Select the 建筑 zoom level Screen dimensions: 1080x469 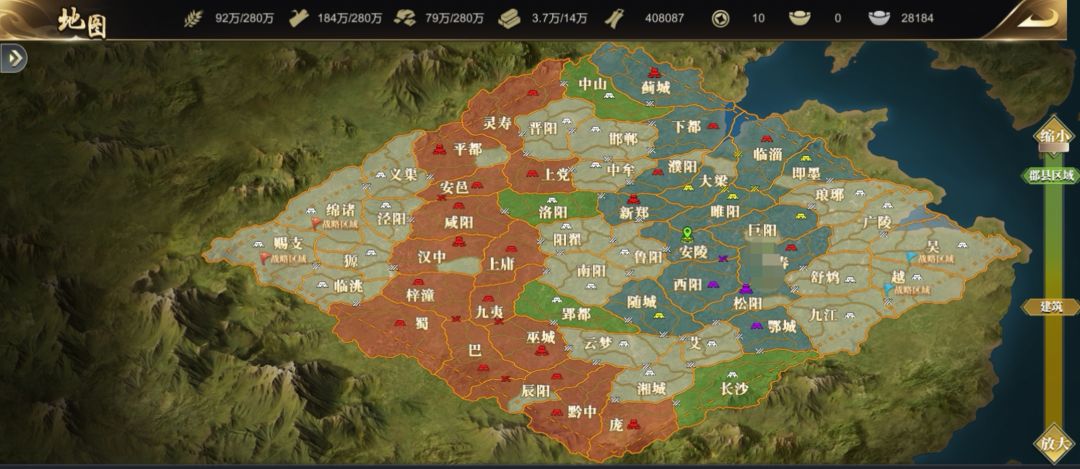(x=1051, y=307)
